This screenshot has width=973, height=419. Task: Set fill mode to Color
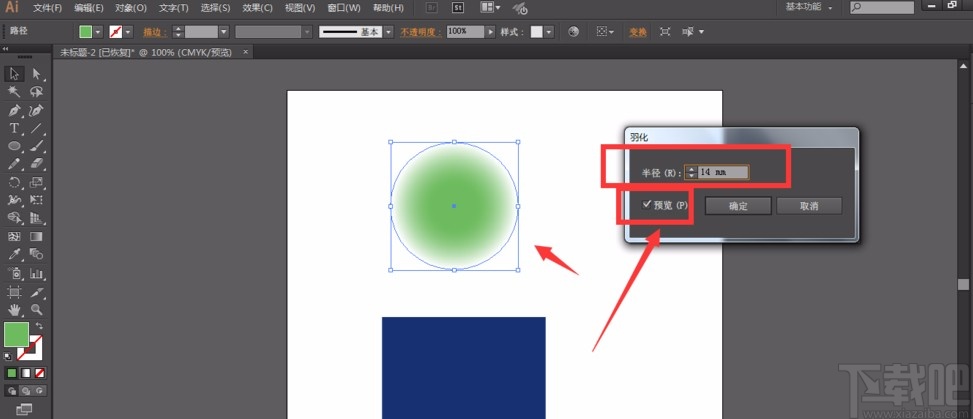[x=11, y=373]
